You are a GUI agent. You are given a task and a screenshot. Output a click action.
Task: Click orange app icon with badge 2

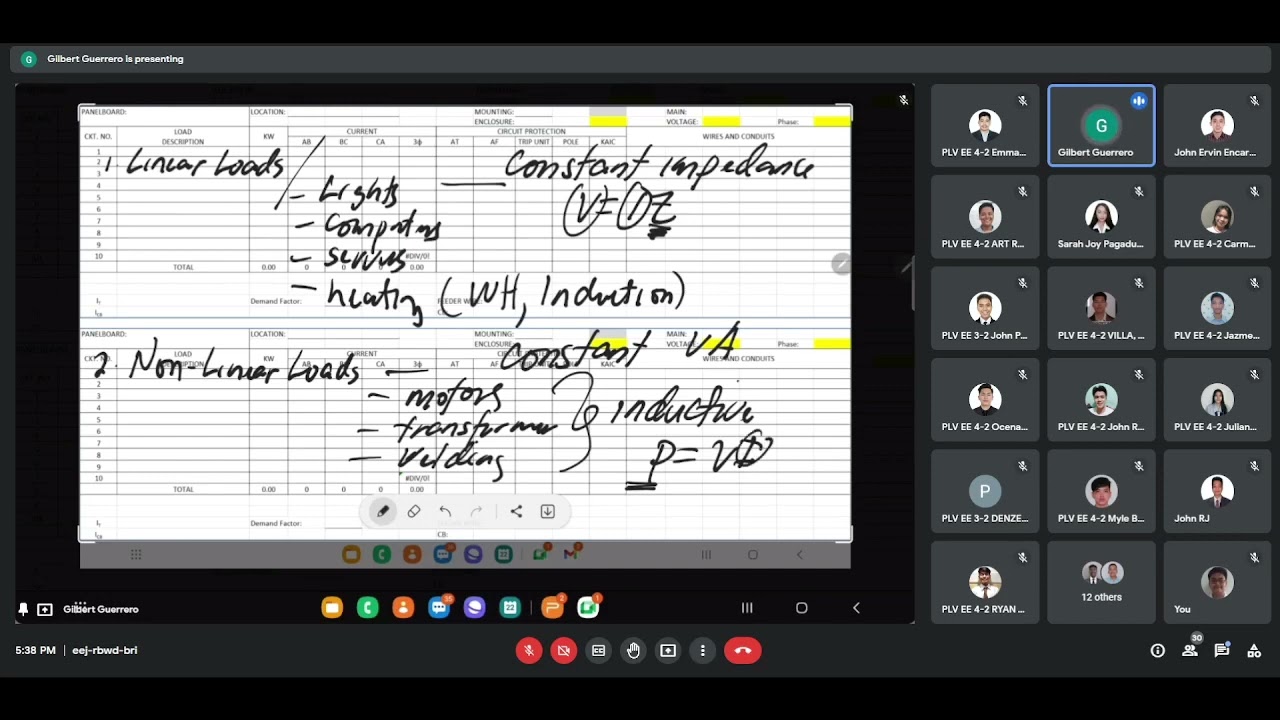coord(552,607)
